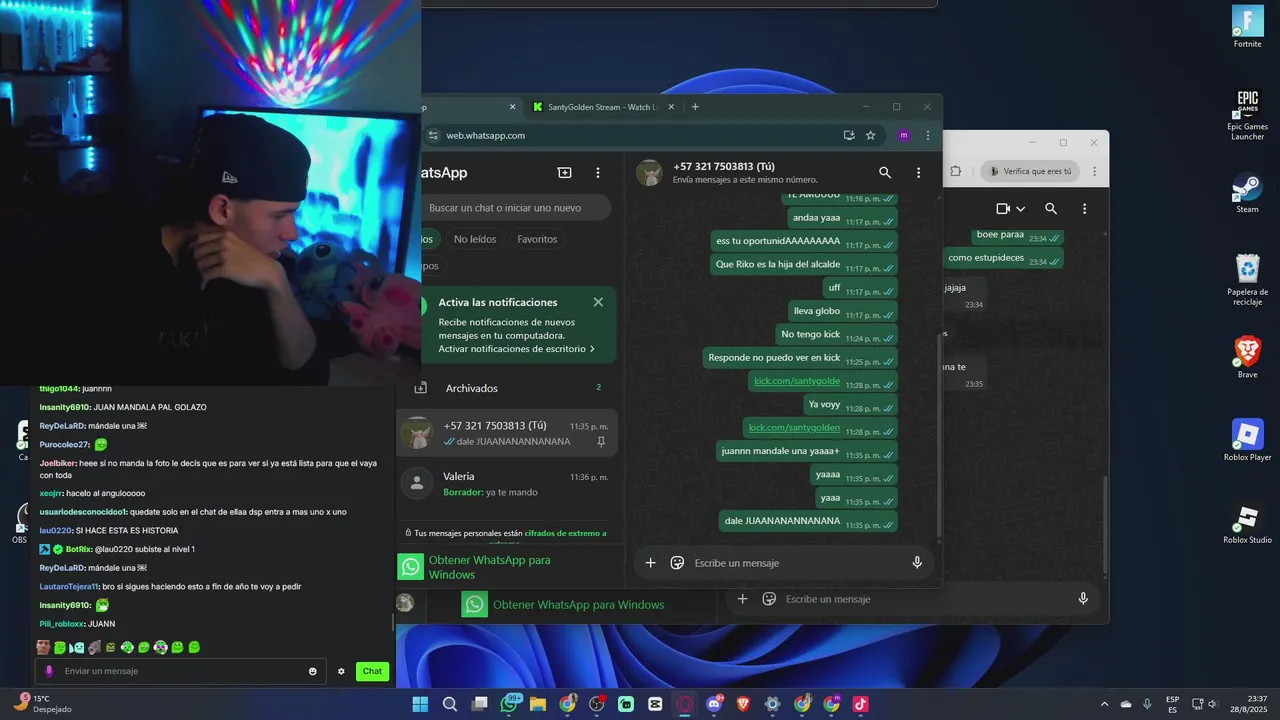The image size is (1280, 720).
Task: Start video call in background WhatsApp window
Action: pyautogui.click(x=1003, y=209)
